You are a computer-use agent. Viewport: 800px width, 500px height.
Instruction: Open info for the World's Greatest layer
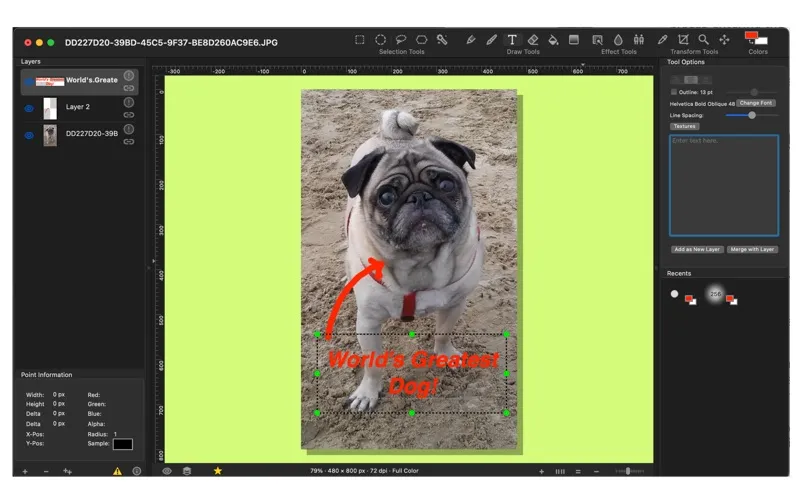[x=129, y=76]
